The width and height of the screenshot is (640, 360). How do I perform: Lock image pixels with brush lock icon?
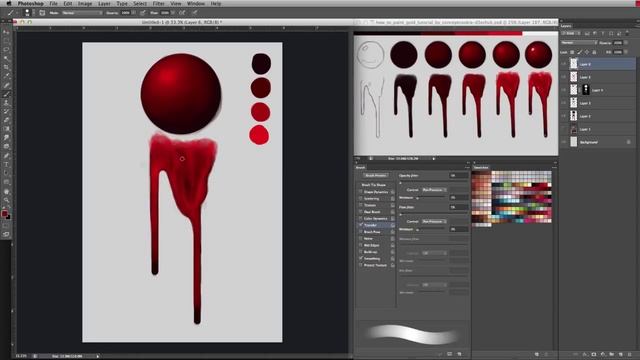click(x=579, y=52)
